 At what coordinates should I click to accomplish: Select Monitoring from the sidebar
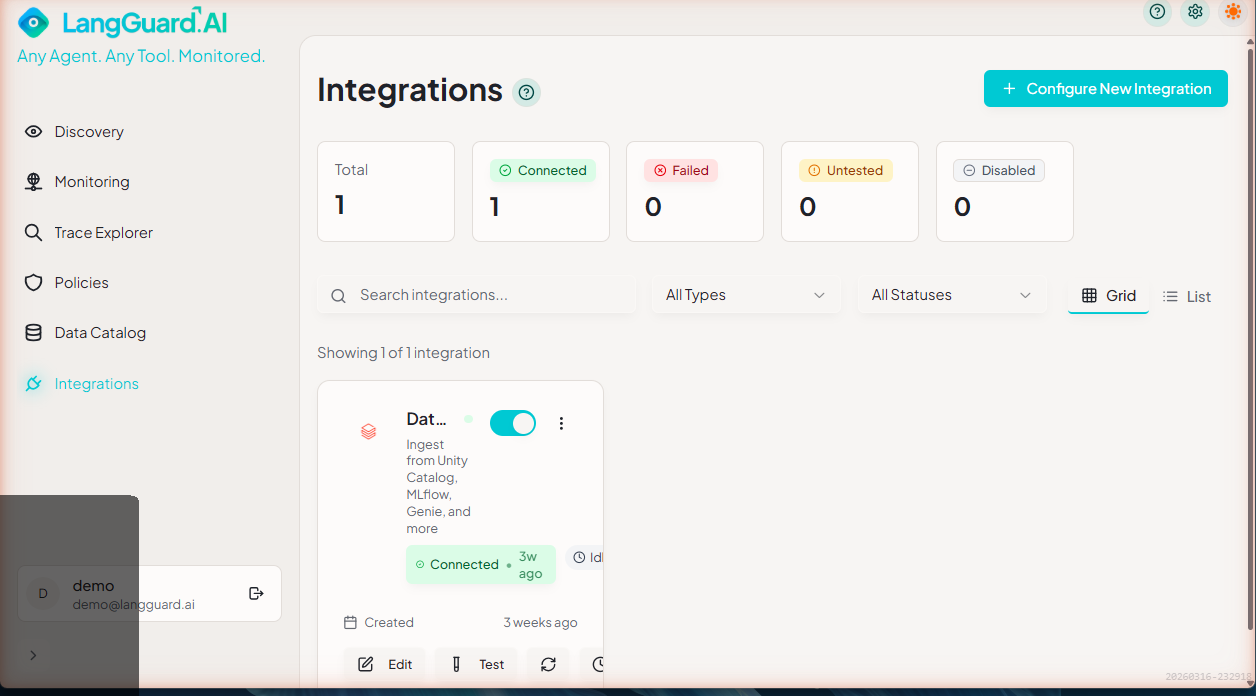92,181
